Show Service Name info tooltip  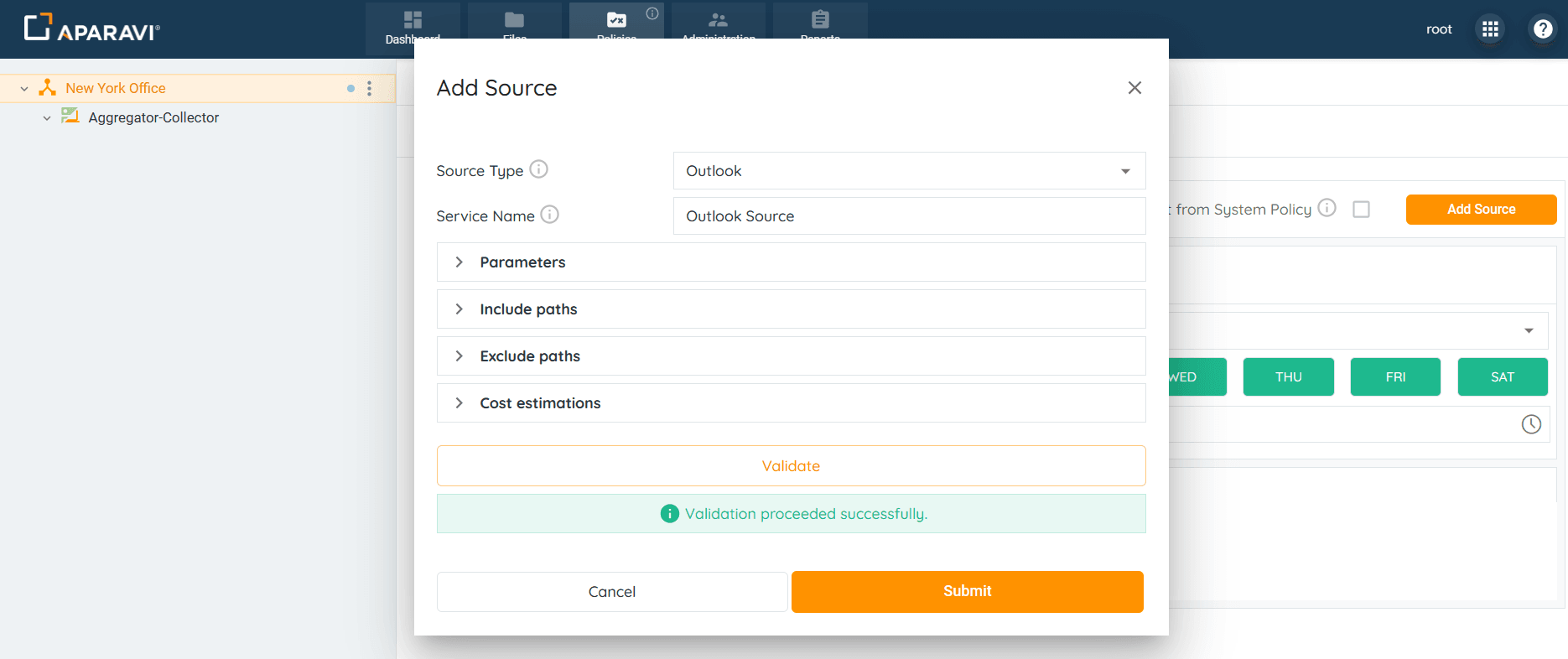(549, 215)
